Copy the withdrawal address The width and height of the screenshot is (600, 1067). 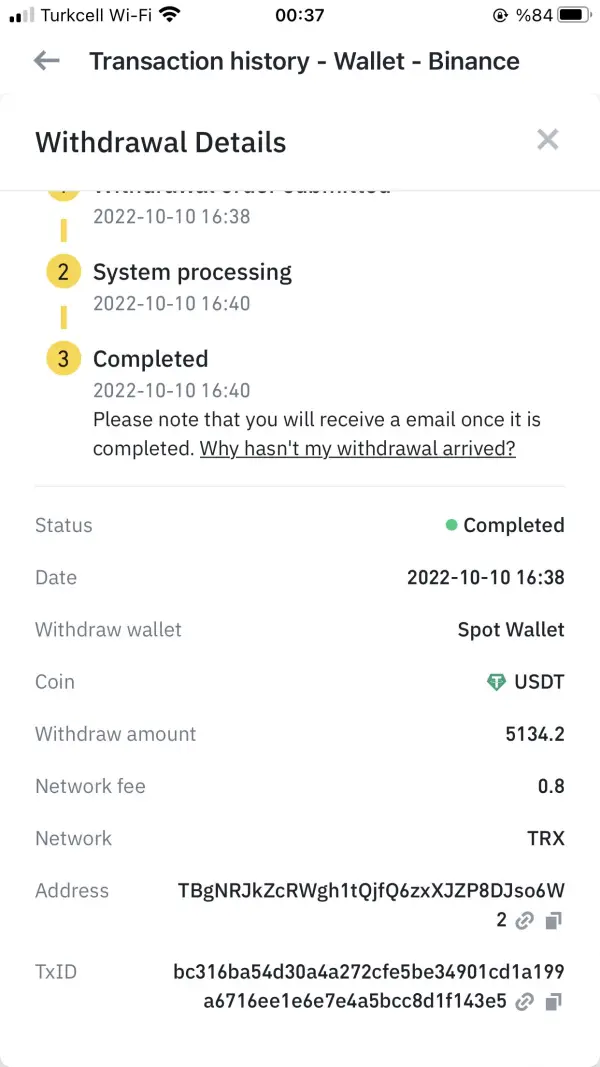[x=555, y=921]
